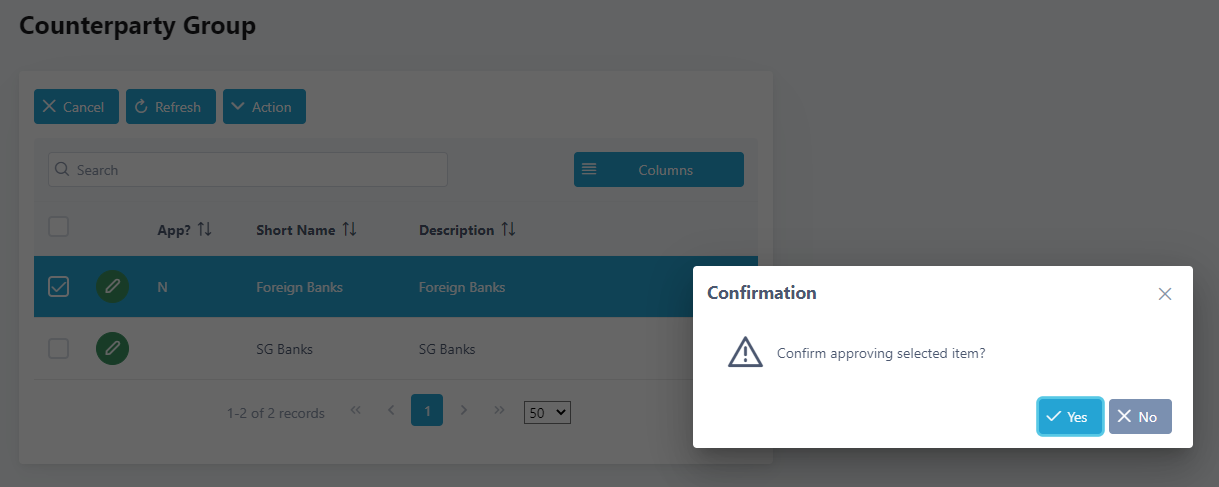Click the Search input field
The image size is (1219, 487).
coord(248,170)
